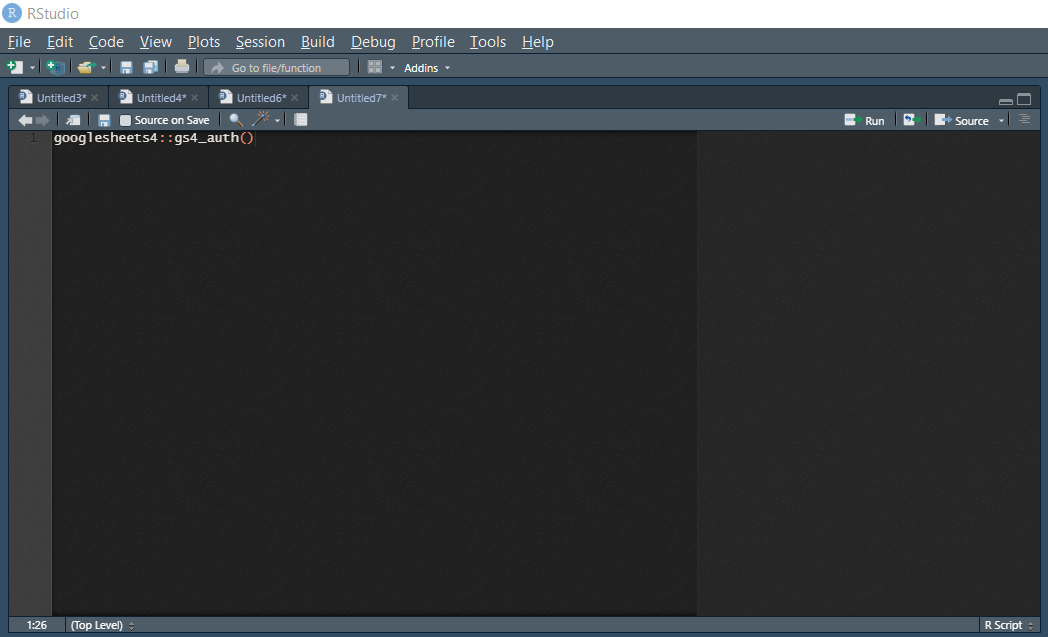Screen dimensions: 1048x637
Task: Open the Source options dropdown arrow
Action: pyautogui.click(x=1001, y=121)
